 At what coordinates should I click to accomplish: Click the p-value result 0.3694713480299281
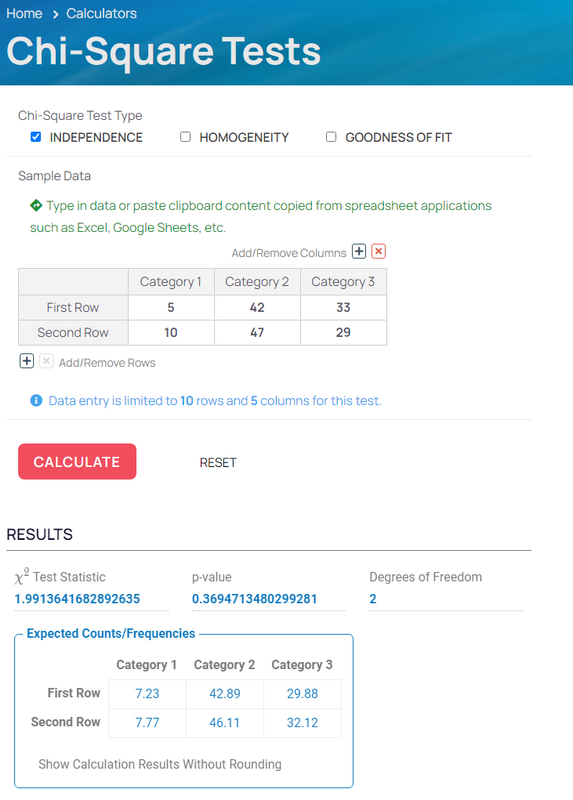(255, 598)
